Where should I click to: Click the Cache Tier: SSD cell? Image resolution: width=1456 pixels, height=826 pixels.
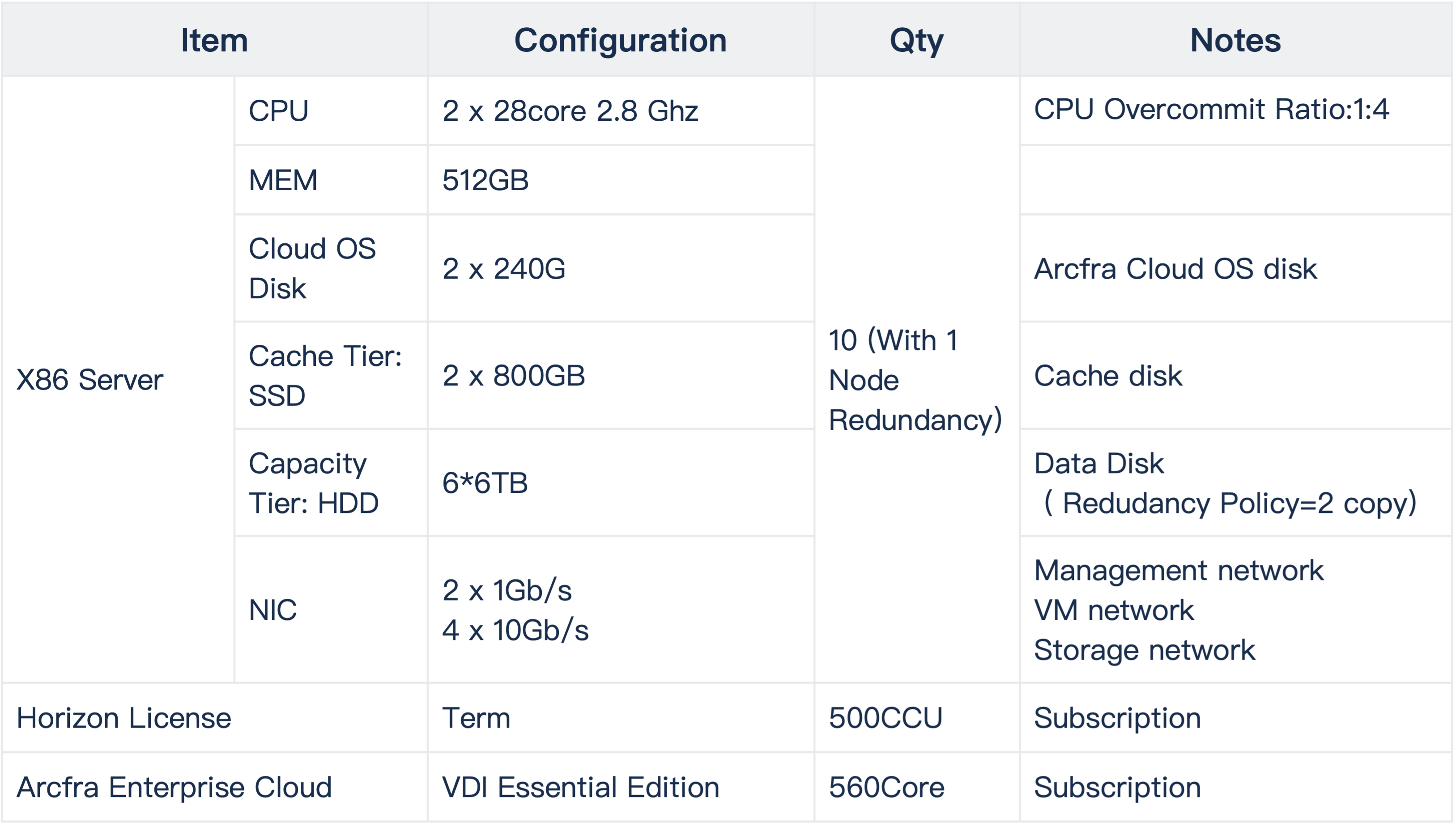coord(331,376)
